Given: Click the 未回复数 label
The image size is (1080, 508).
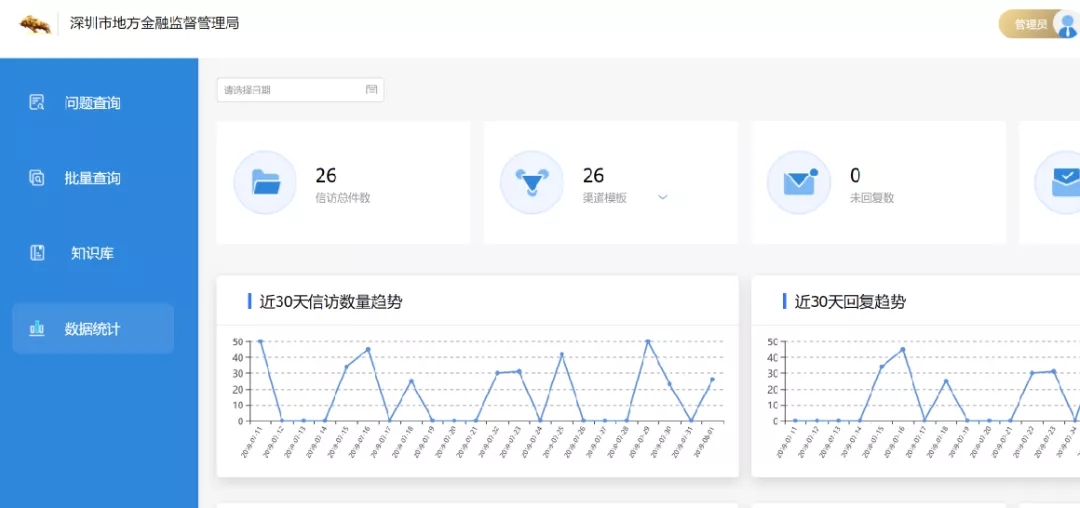Looking at the screenshot, I should [x=872, y=198].
